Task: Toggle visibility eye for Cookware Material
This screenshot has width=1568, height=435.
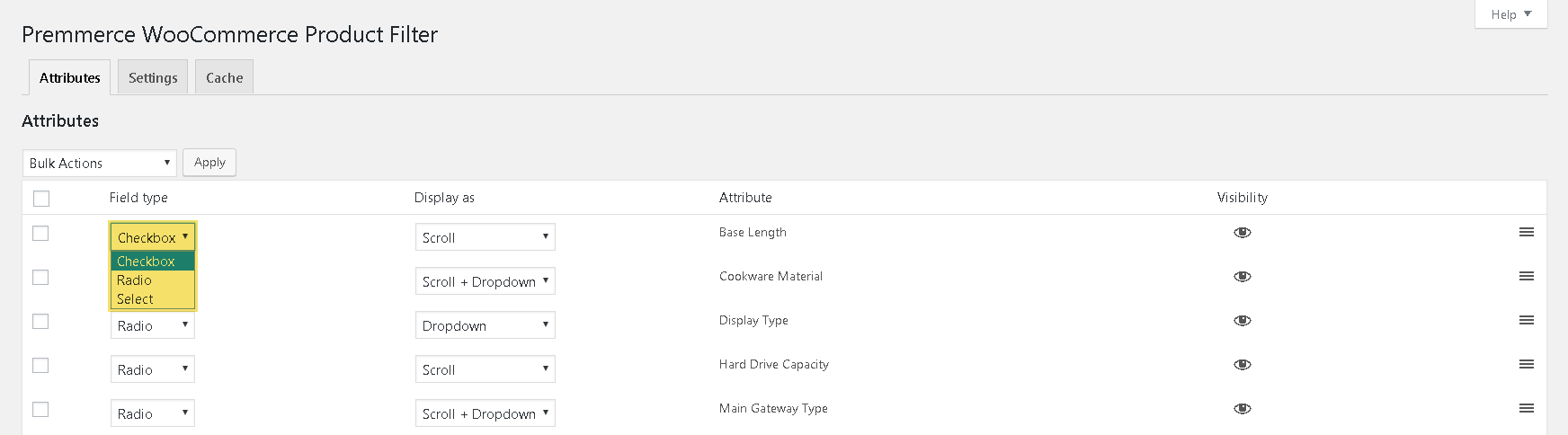Action: (1243, 277)
